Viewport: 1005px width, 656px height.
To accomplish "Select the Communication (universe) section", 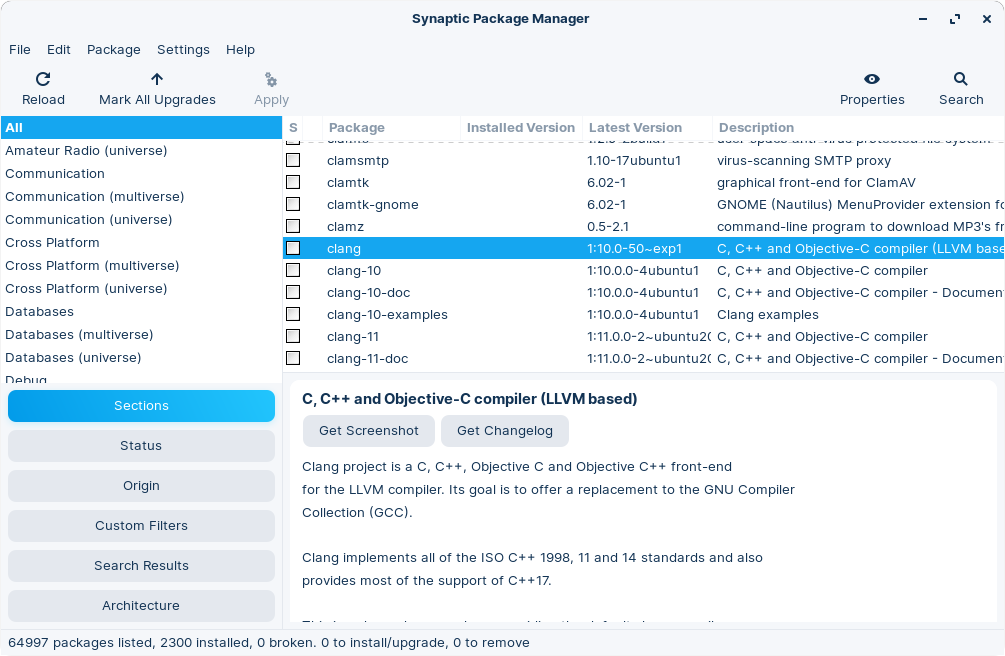I will (x=89, y=219).
